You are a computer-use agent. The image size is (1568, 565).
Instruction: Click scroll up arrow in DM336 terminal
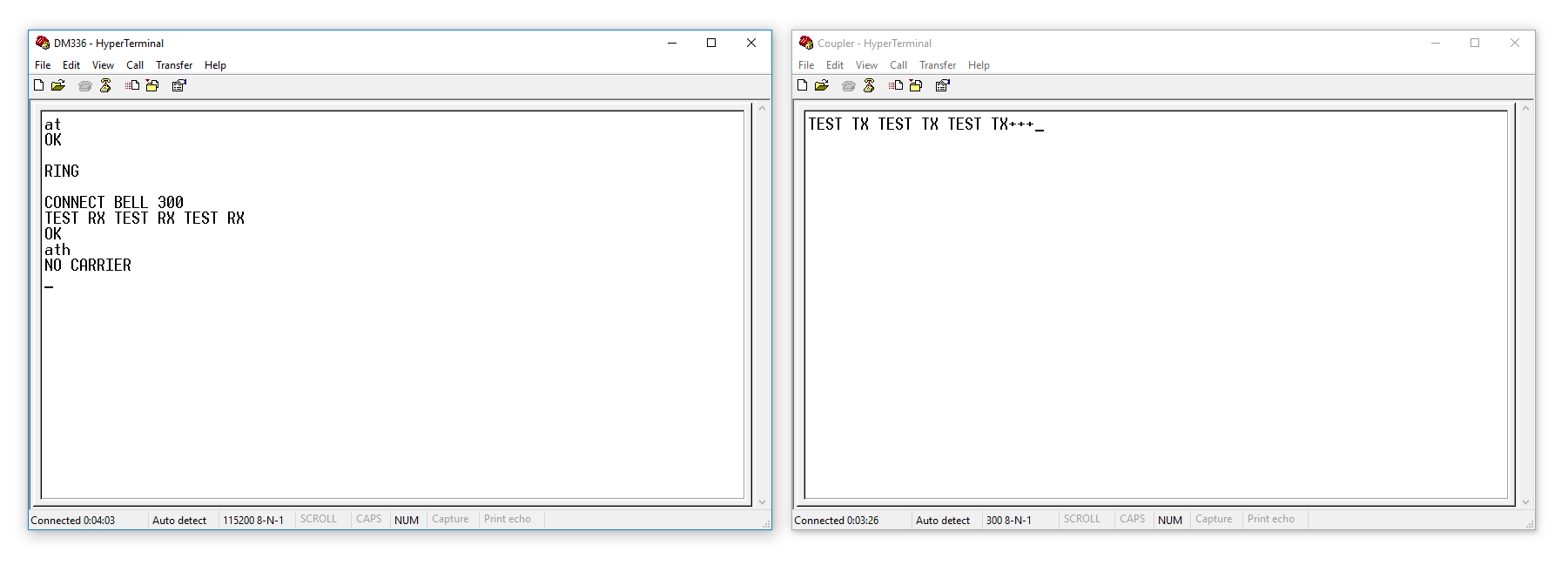click(x=762, y=109)
